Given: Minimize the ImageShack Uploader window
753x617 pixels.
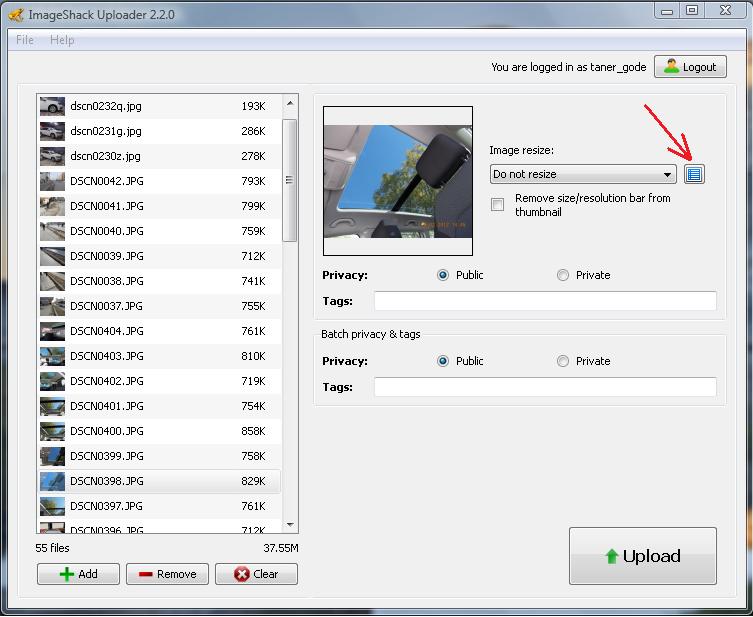Looking at the screenshot, I should pos(667,11).
